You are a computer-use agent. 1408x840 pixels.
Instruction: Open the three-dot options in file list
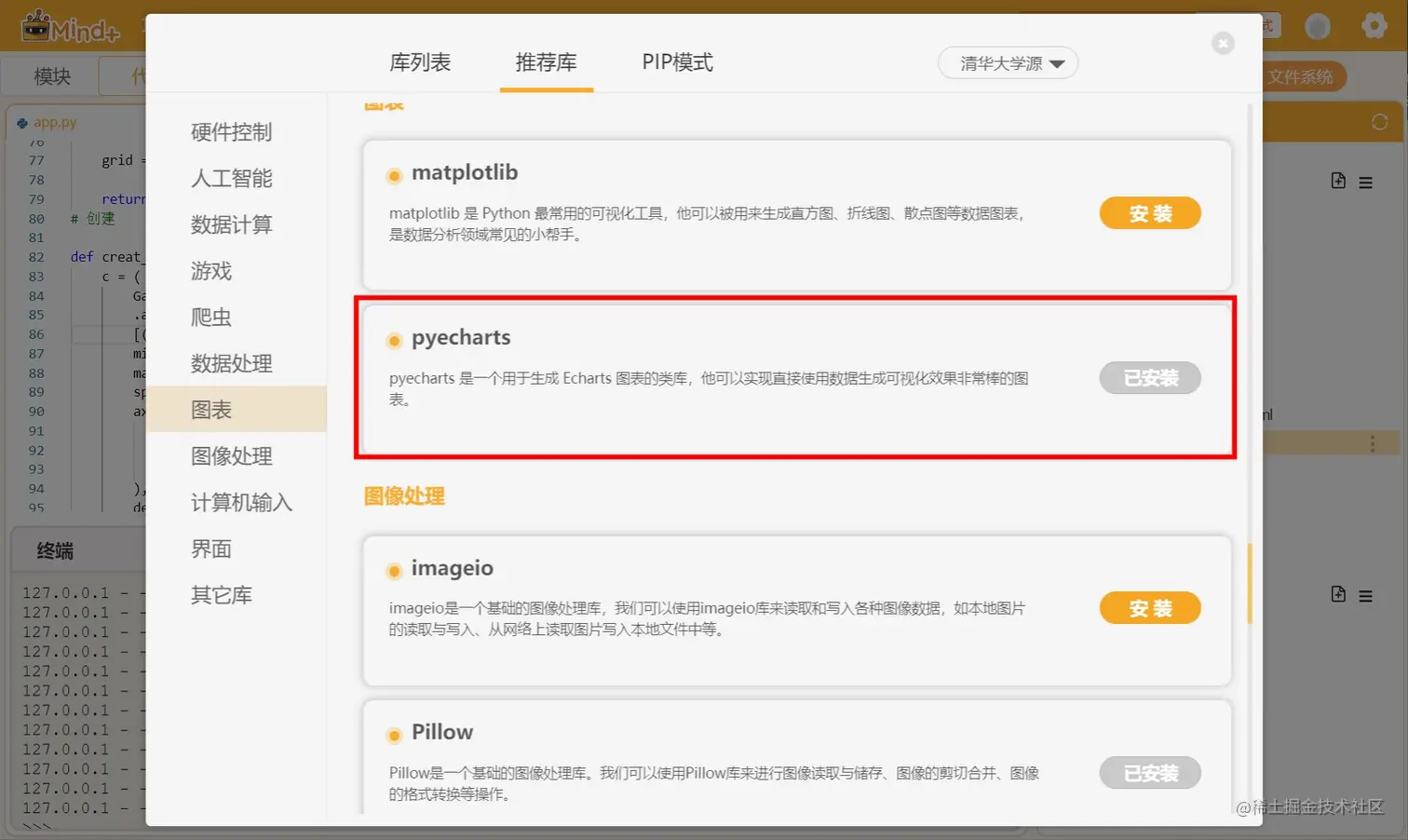tap(1373, 443)
